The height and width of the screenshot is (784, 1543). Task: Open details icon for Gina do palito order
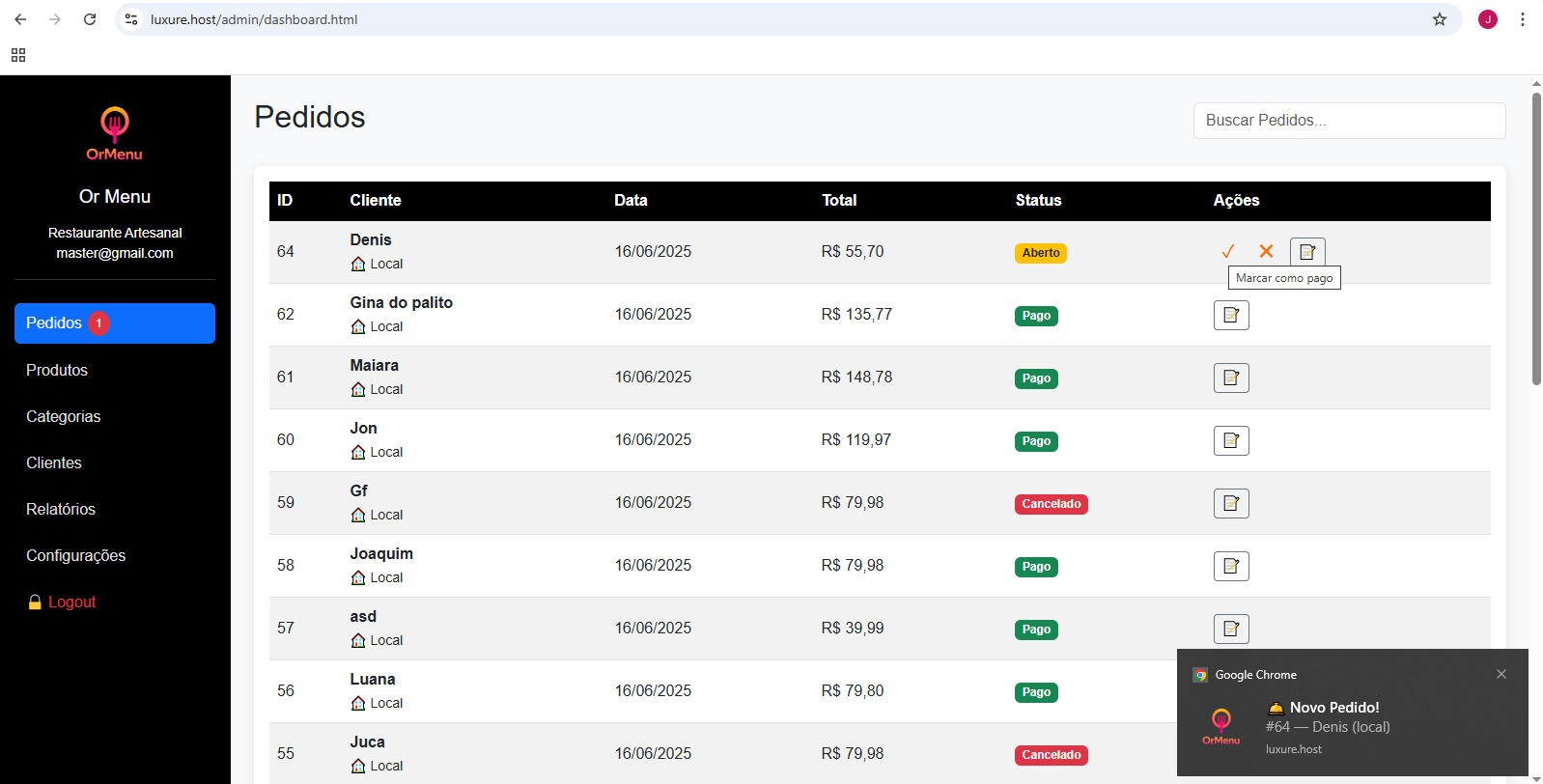(1231, 315)
